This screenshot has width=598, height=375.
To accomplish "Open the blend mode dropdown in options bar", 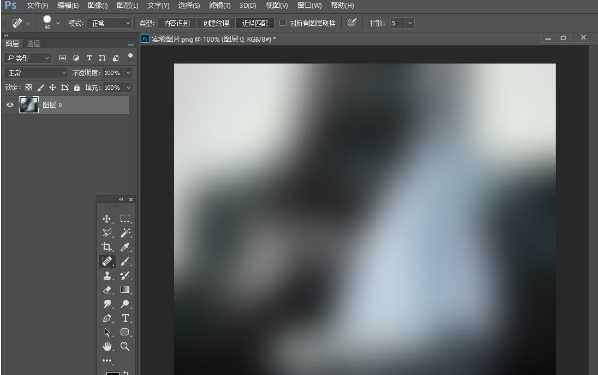I will point(110,23).
